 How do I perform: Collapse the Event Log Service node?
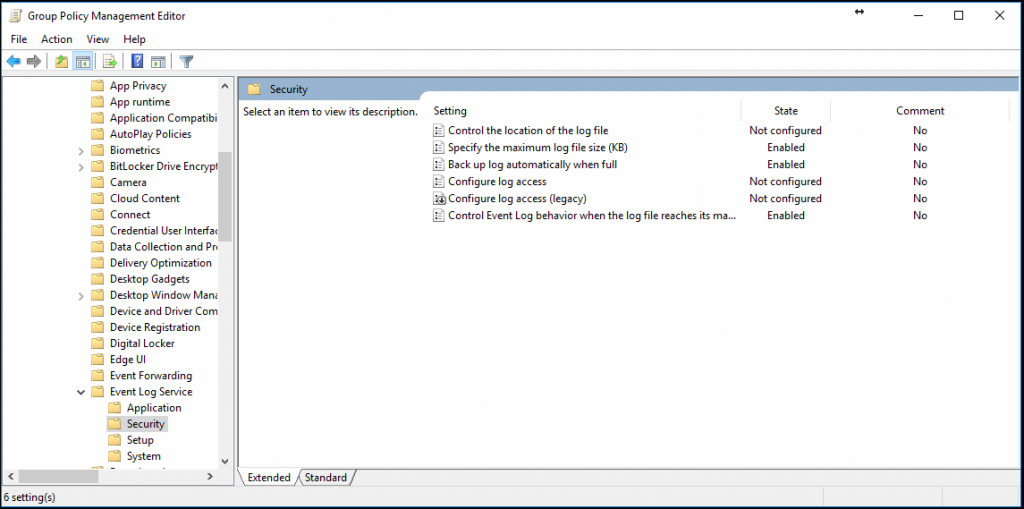(x=81, y=392)
